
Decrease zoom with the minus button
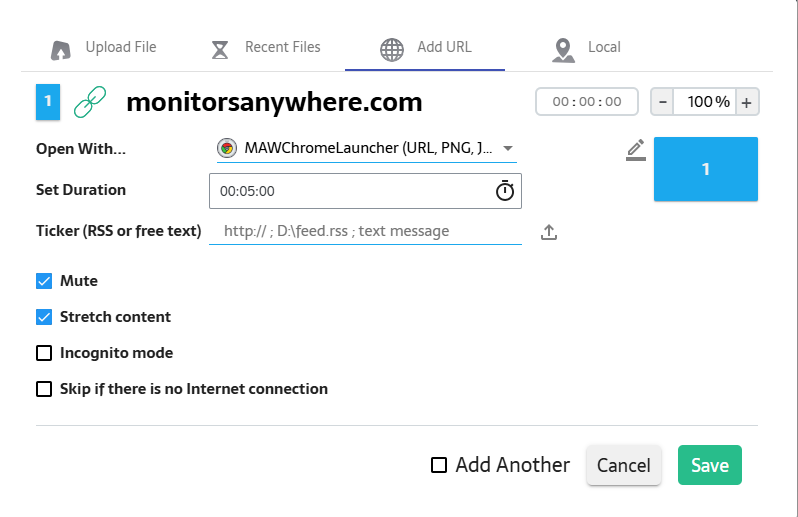663,102
